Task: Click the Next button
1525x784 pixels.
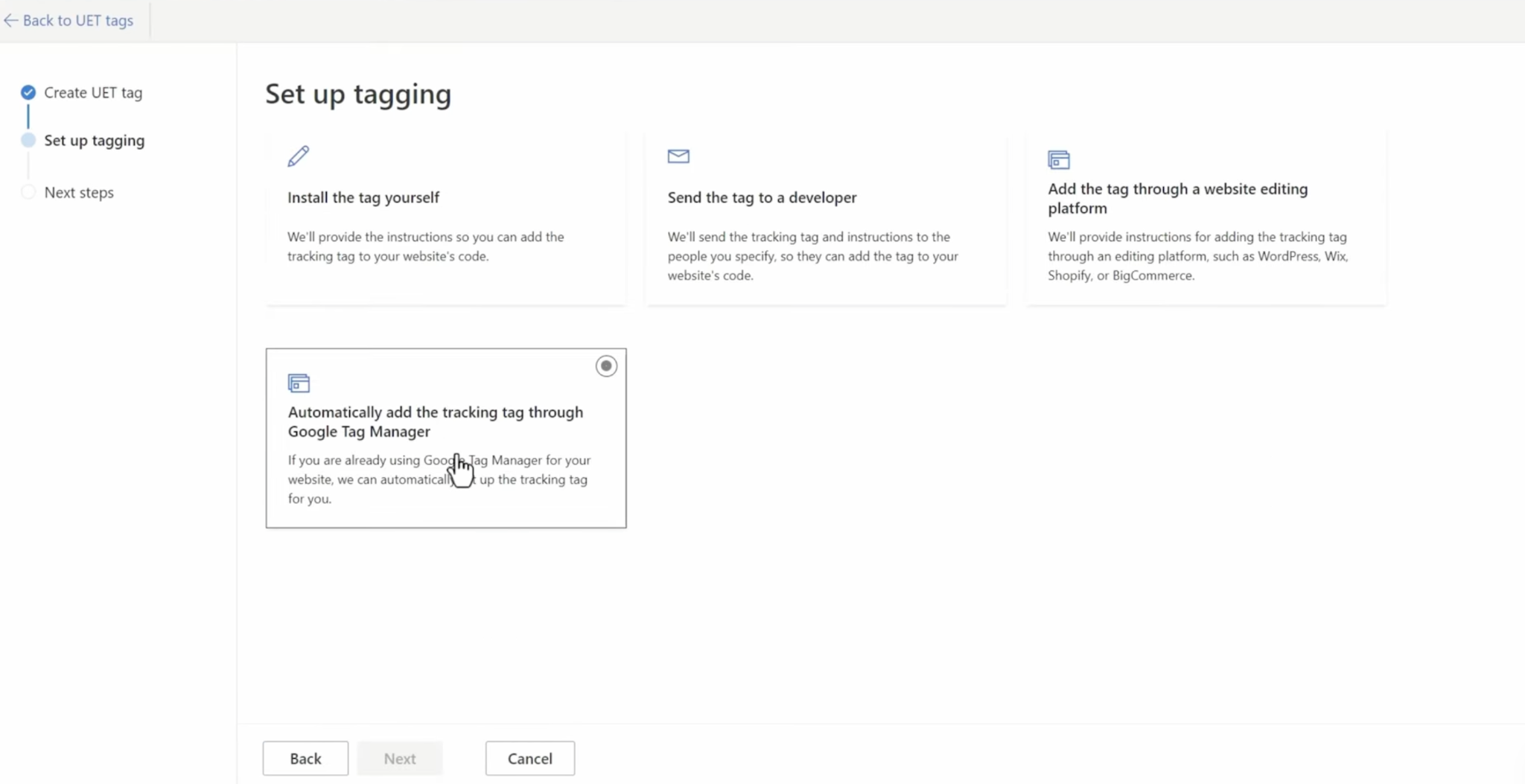Action: pos(400,758)
